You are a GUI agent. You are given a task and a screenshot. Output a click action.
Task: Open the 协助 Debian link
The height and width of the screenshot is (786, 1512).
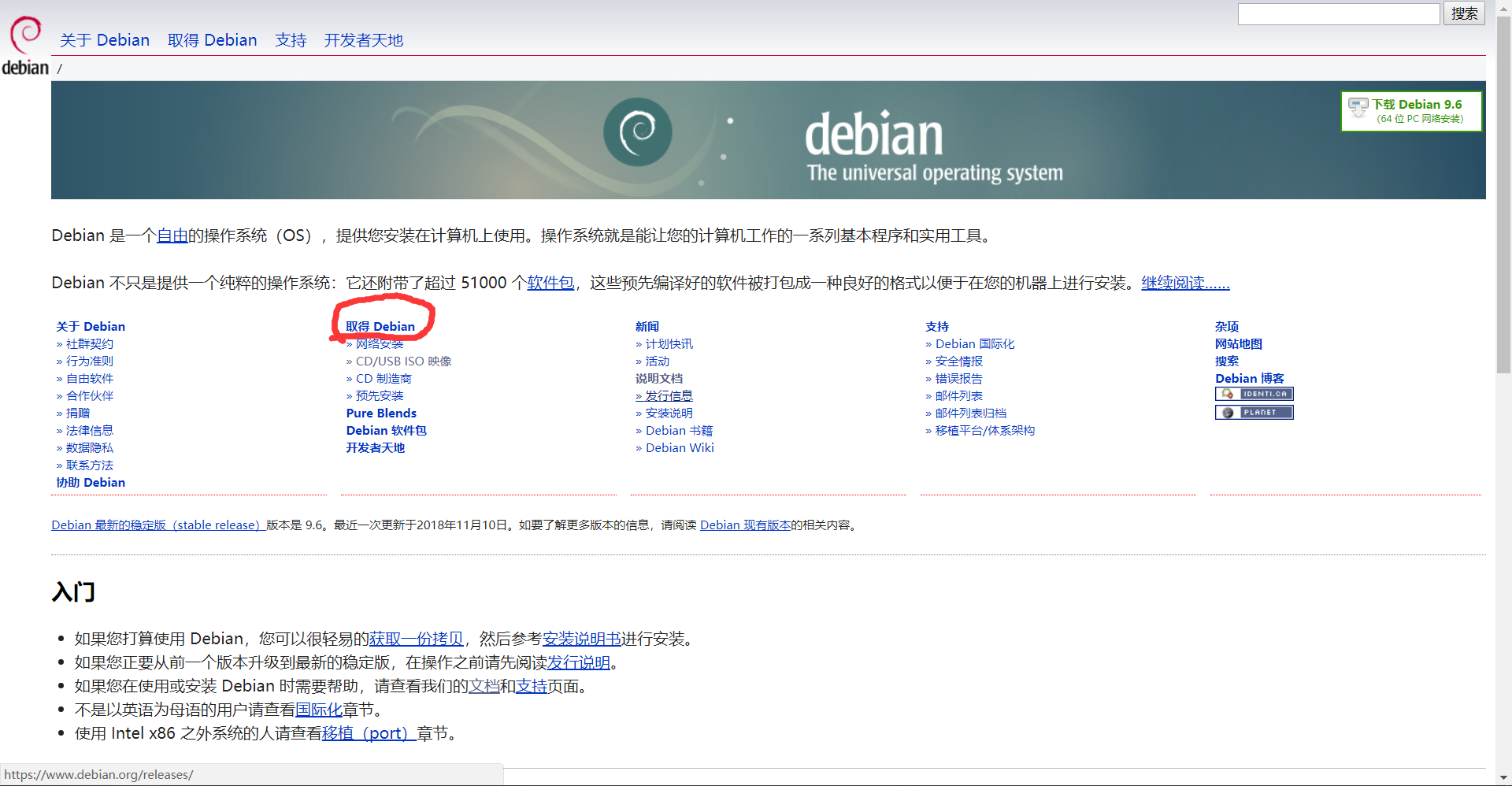coord(91,482)
